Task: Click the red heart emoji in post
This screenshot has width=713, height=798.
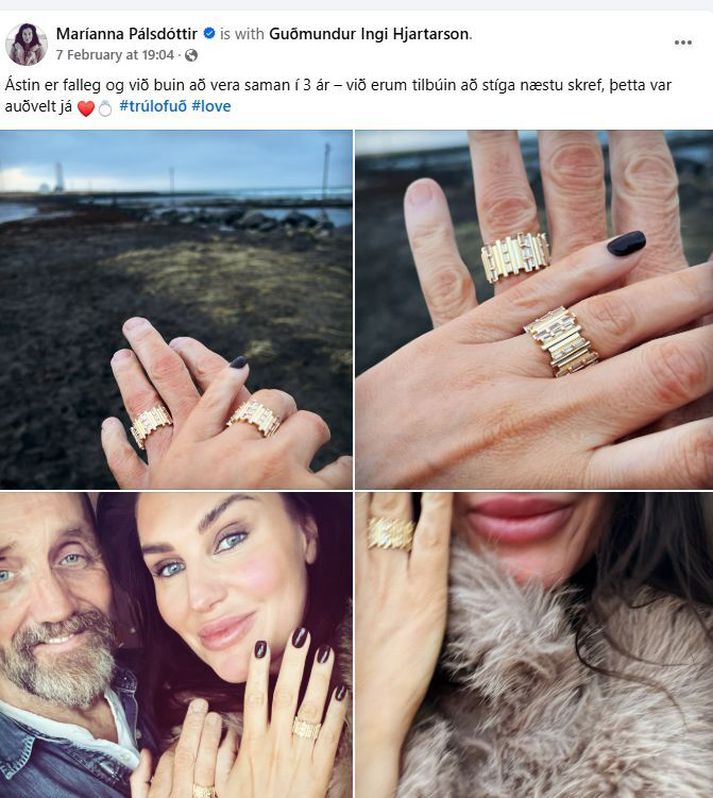Action: tap(86, 108)
